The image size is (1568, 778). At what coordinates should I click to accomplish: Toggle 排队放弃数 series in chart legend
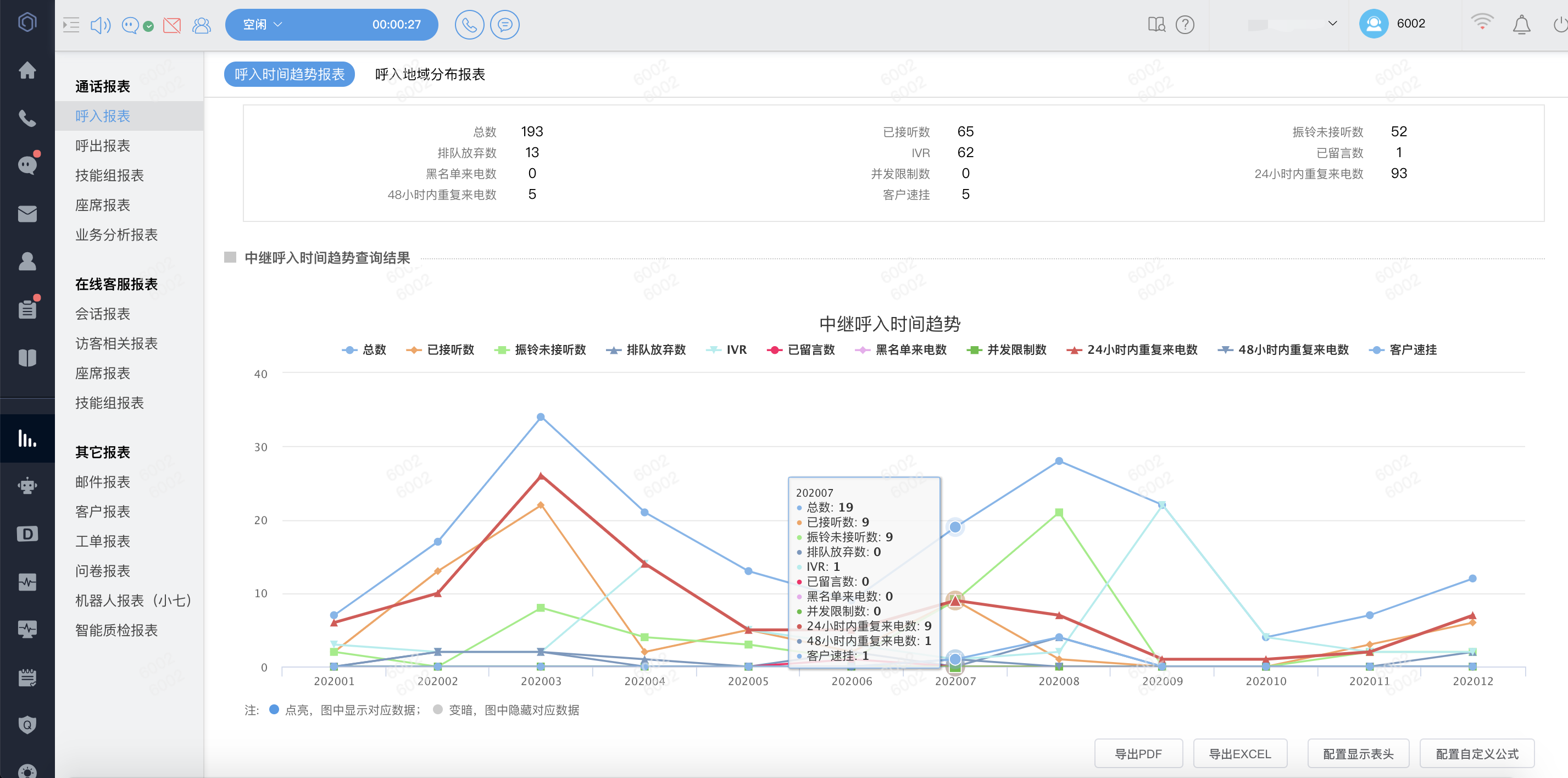[x=646, y=349]
